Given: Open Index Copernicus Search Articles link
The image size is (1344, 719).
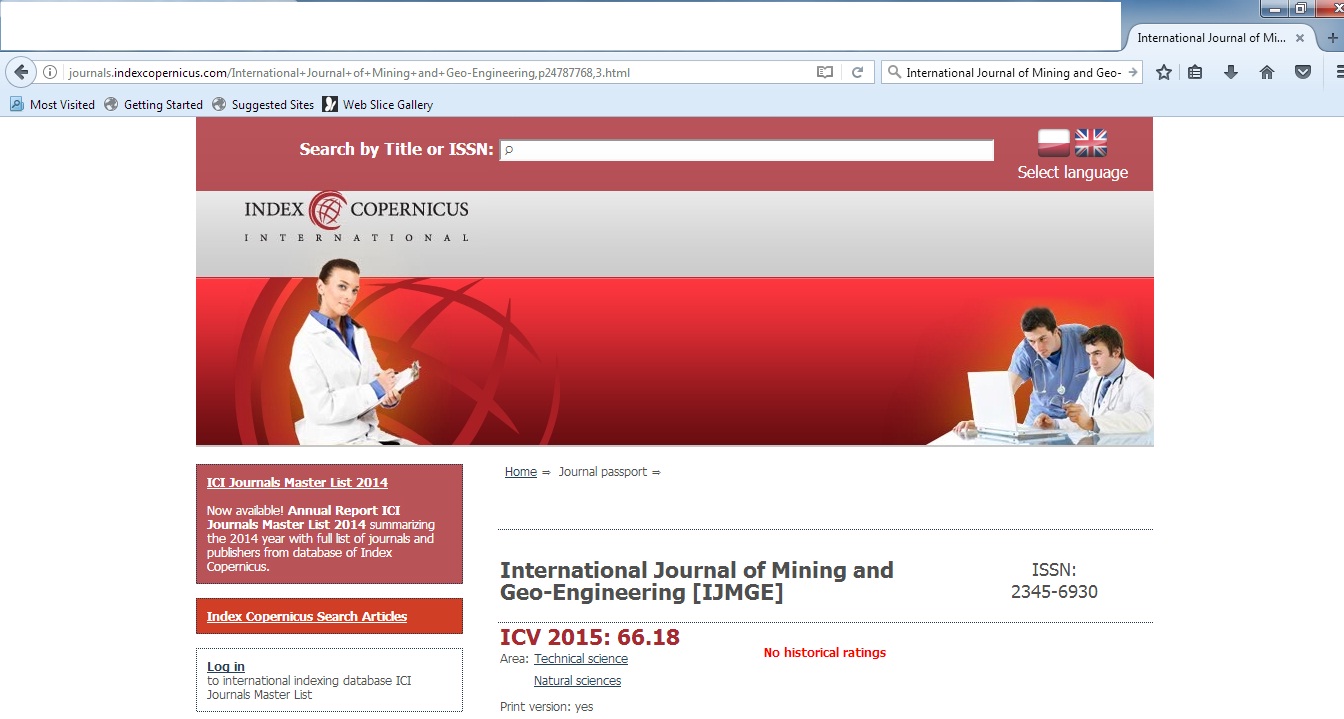Looking at the screenshot, I should coord(307,616).
